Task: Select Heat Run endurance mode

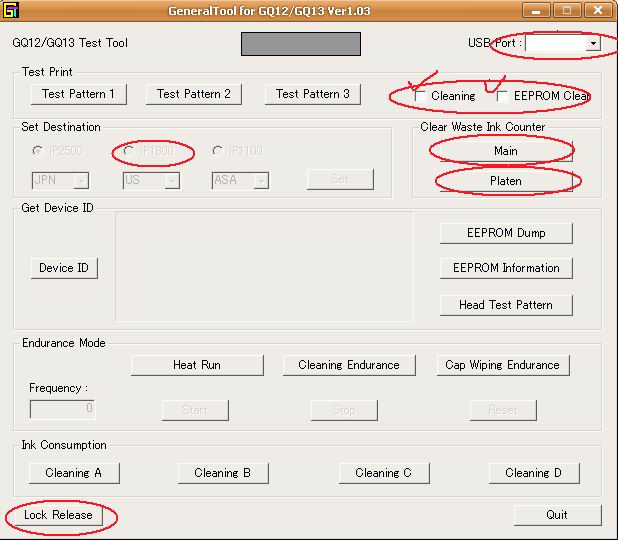Action: coord(197,365)
